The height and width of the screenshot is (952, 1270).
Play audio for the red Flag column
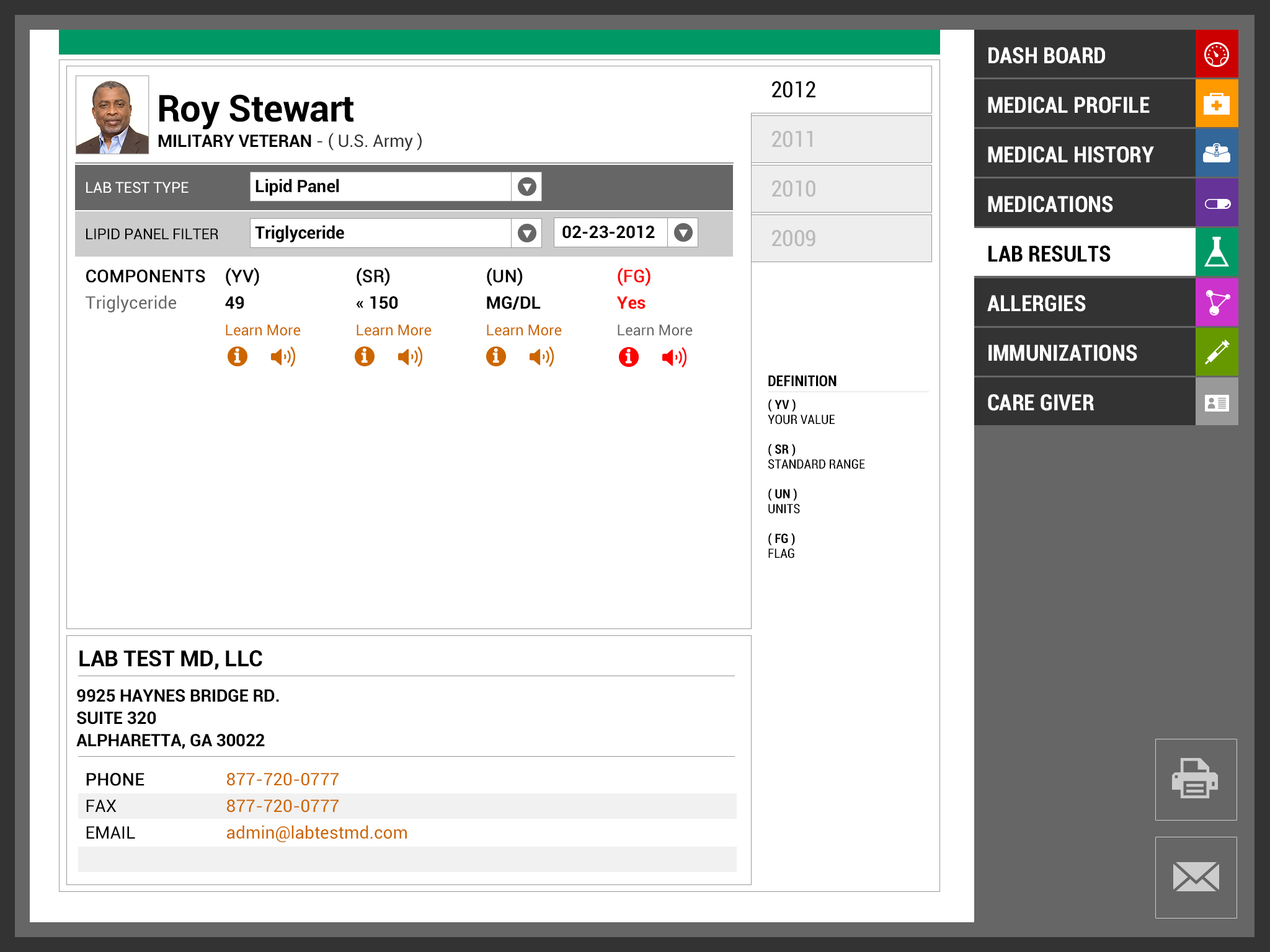pos(674,357)
